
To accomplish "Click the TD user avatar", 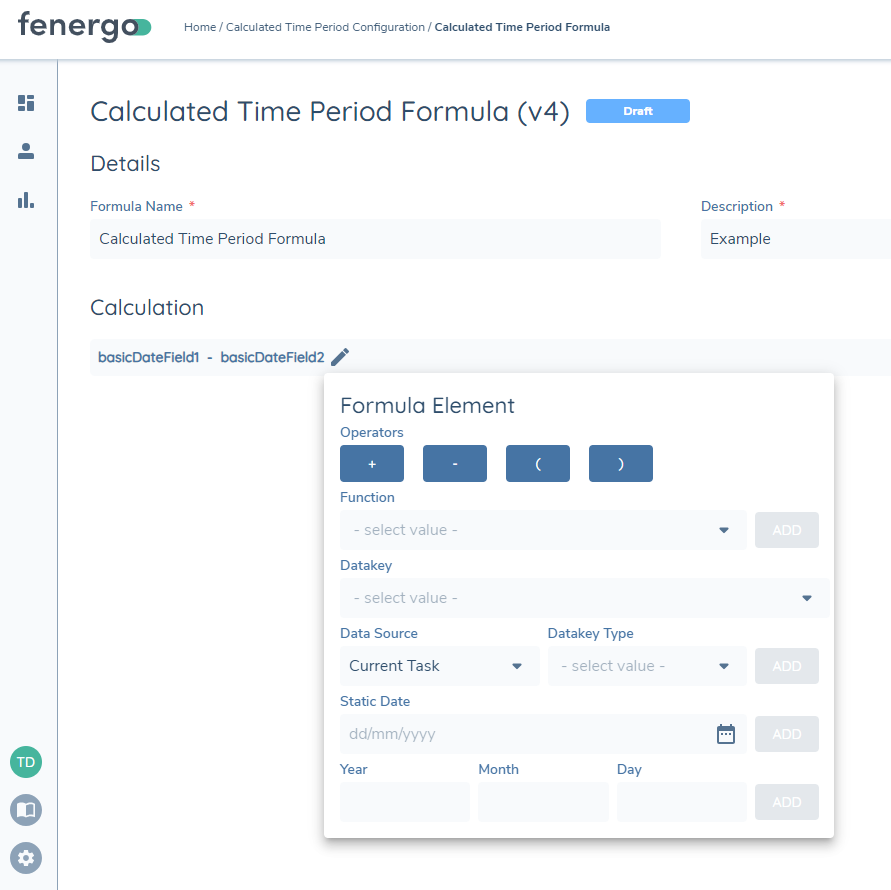I will [x=26, y=762].
